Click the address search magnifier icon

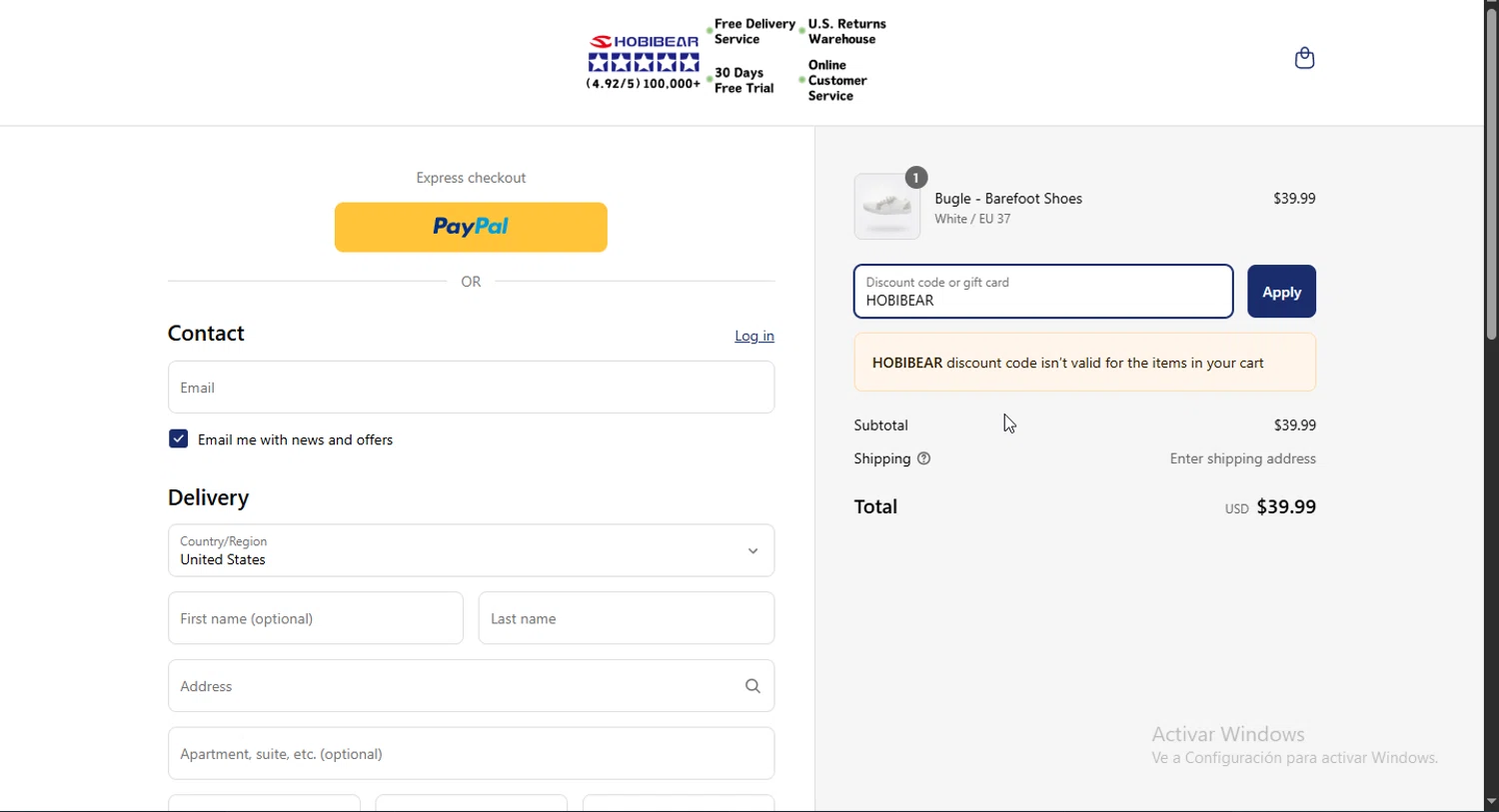point(752,686)
